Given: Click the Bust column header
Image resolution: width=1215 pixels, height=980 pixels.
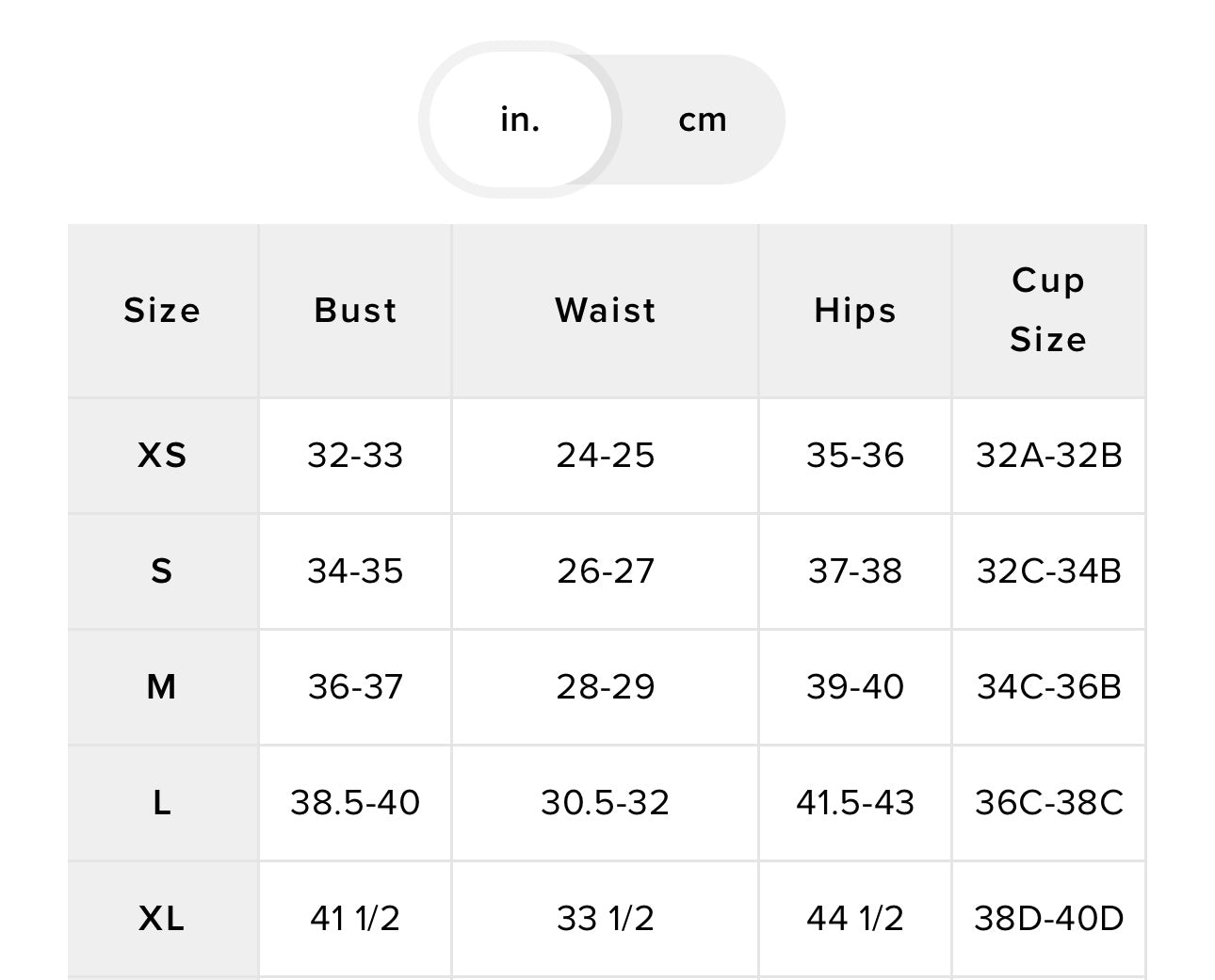Looking at the screenshot, I should 355,311.
